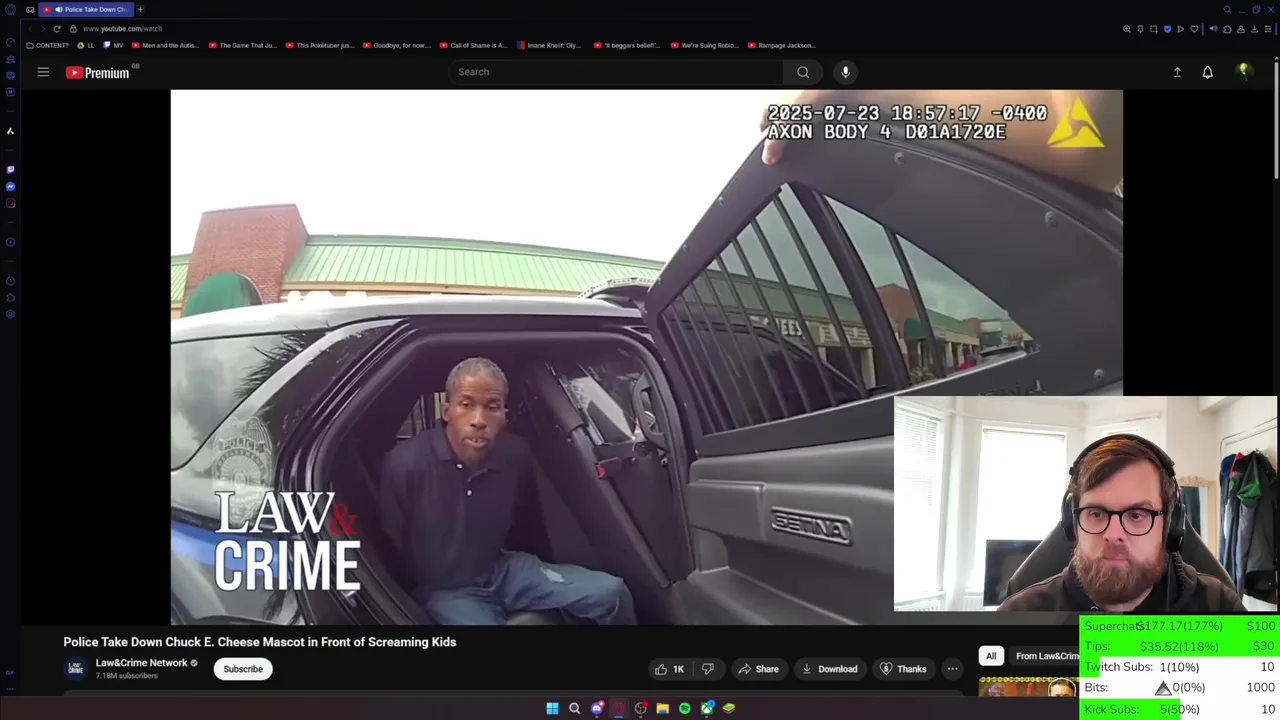Viewport: 1280px width, 720px height.
Task: Go to YouTube Premium home logo
Action: pyautogui.click(x=98, y=72)
